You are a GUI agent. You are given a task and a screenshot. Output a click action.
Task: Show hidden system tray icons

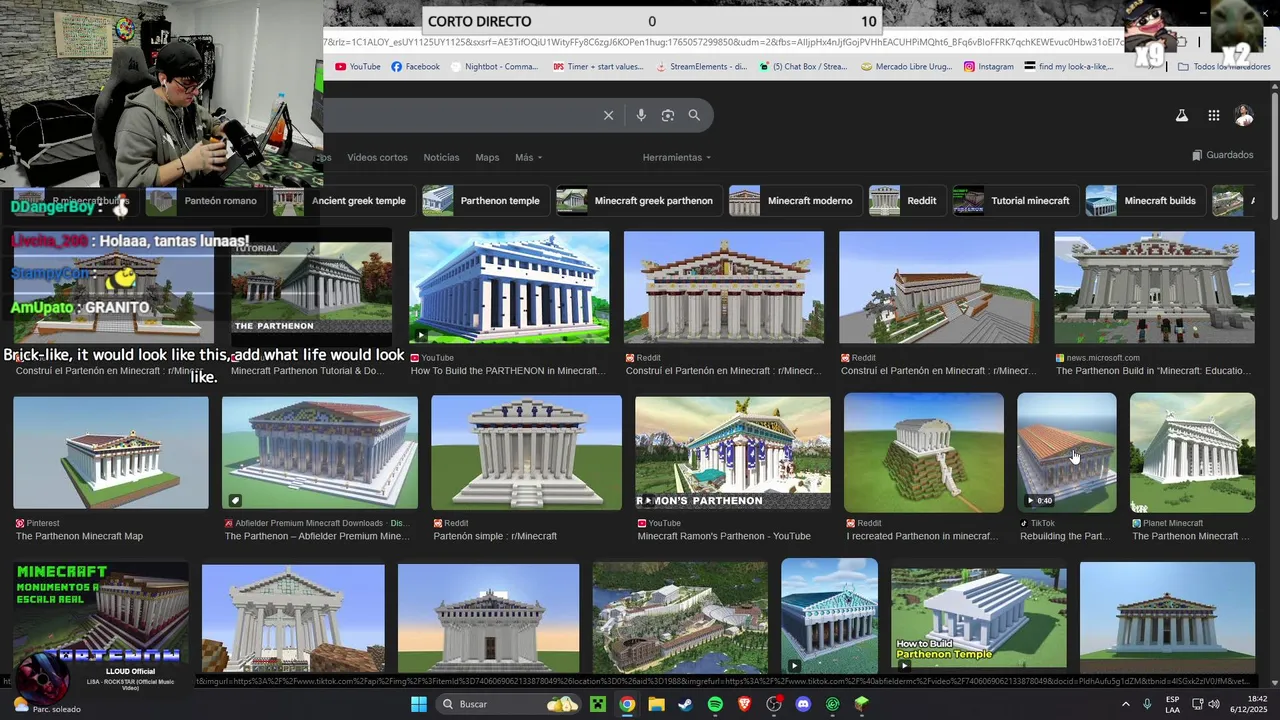coord(1125,704)
